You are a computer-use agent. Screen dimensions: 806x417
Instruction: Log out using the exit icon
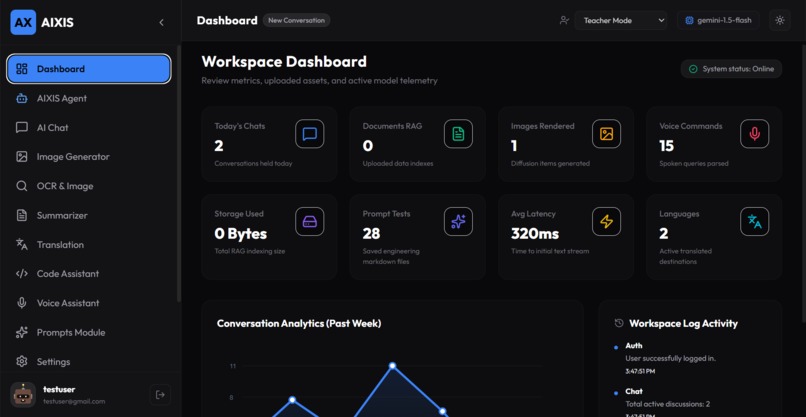(x=160, y=394)
